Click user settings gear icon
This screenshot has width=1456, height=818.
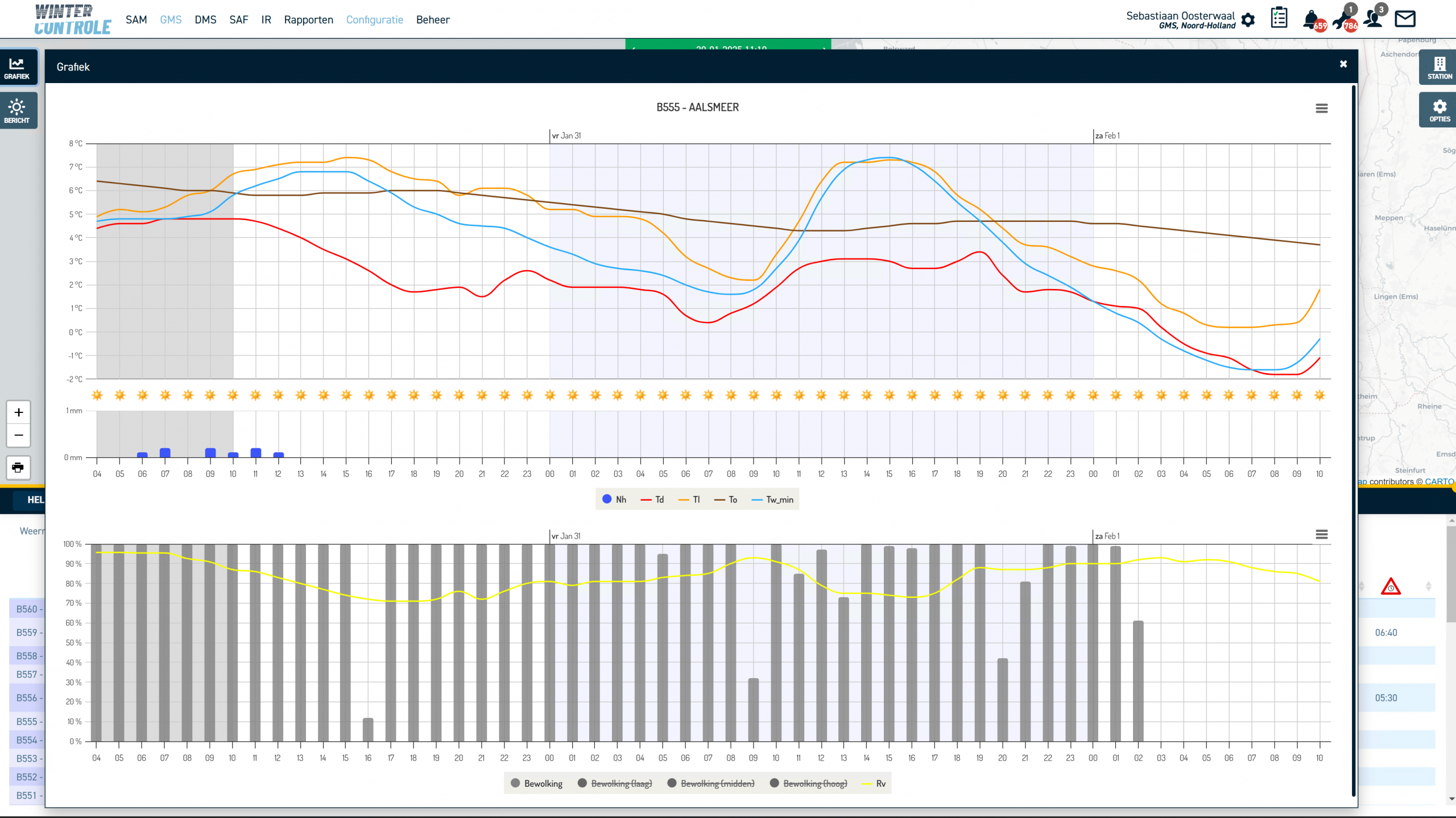click(x=1248, y=20)
